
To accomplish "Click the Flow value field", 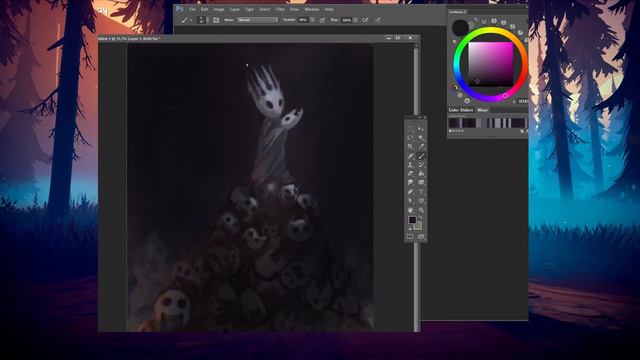I will [347, 20].
